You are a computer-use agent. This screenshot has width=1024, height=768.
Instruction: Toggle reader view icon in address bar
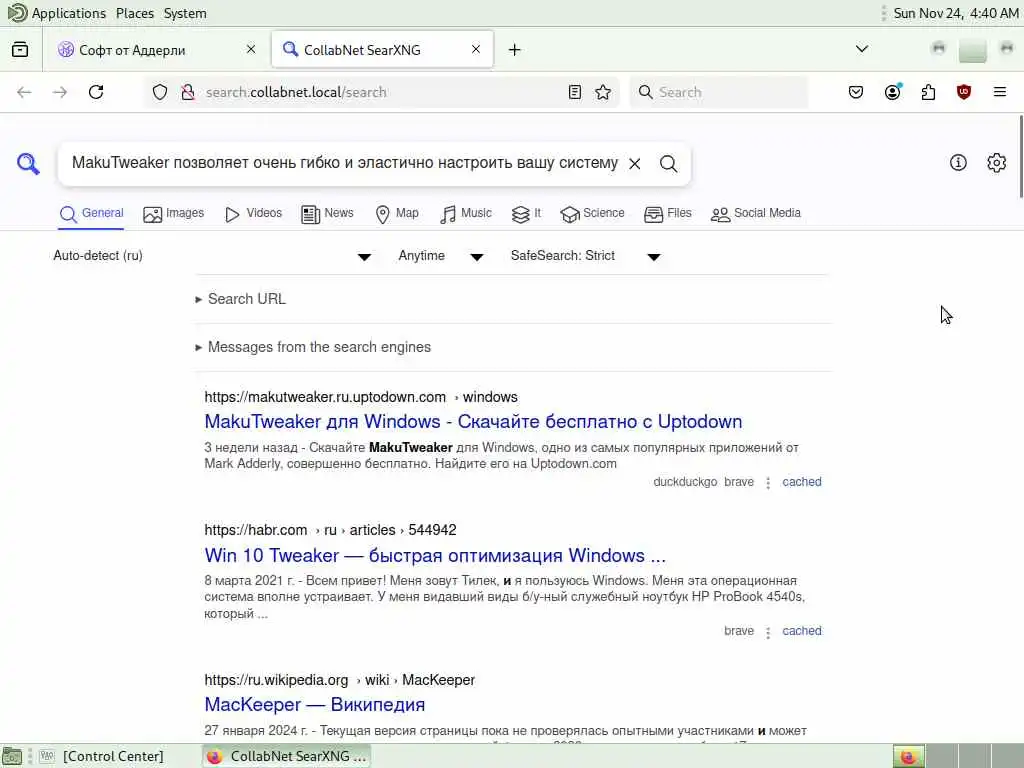pyautogui.click(x=575, y=92)
